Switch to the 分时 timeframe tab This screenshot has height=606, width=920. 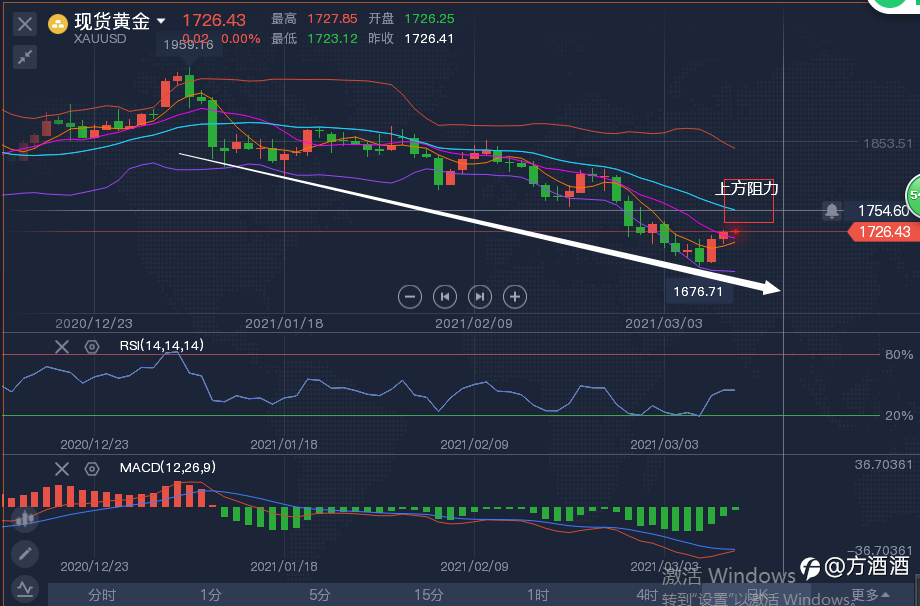[x=102, y=595]
